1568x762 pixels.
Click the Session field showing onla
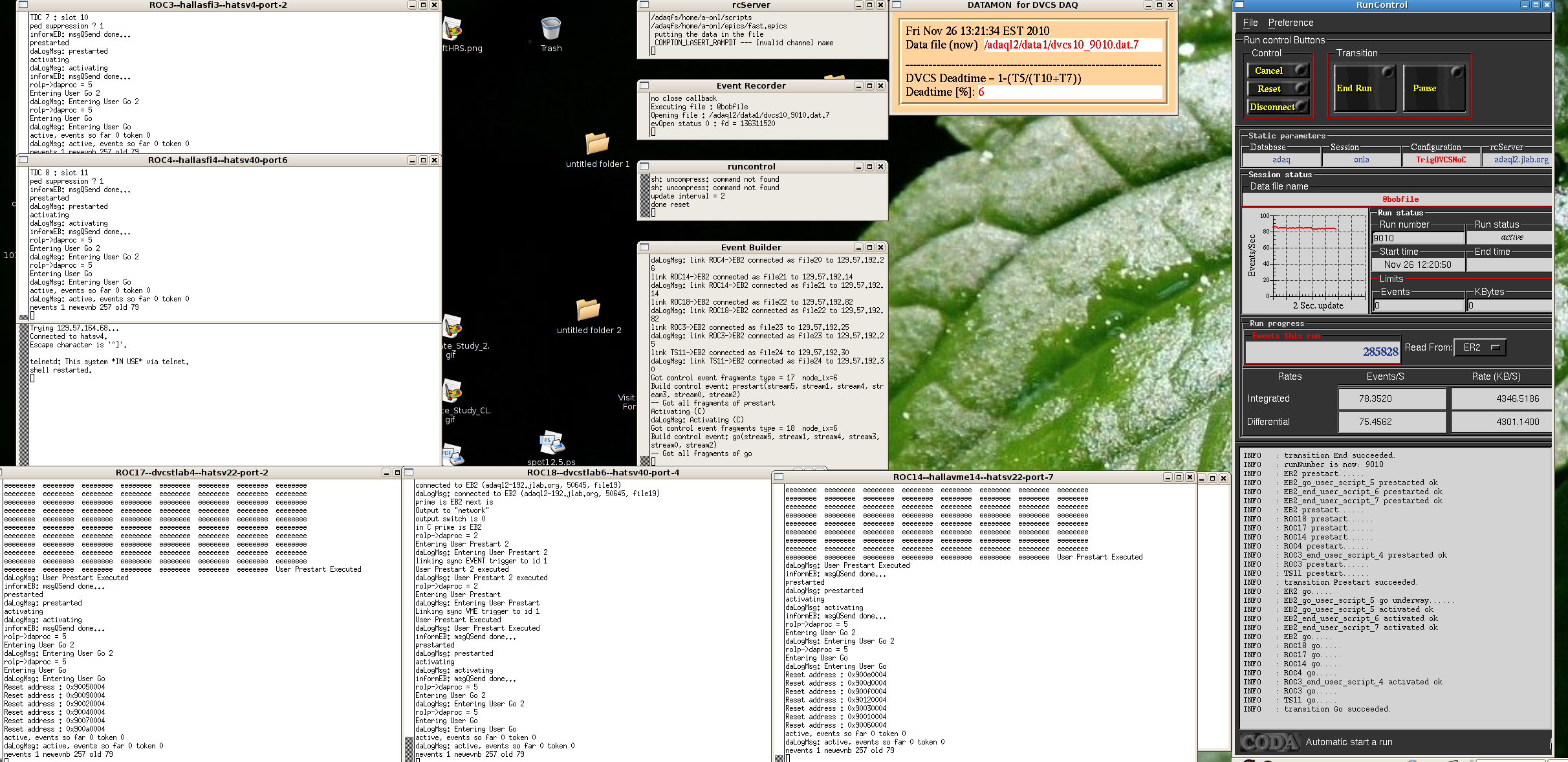[1361, 160]
